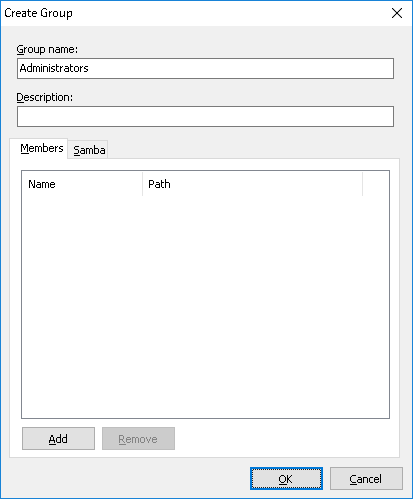Sort members by the Path column header
The height and width of the screenshot is (499, 413).
tap(252, 184)
